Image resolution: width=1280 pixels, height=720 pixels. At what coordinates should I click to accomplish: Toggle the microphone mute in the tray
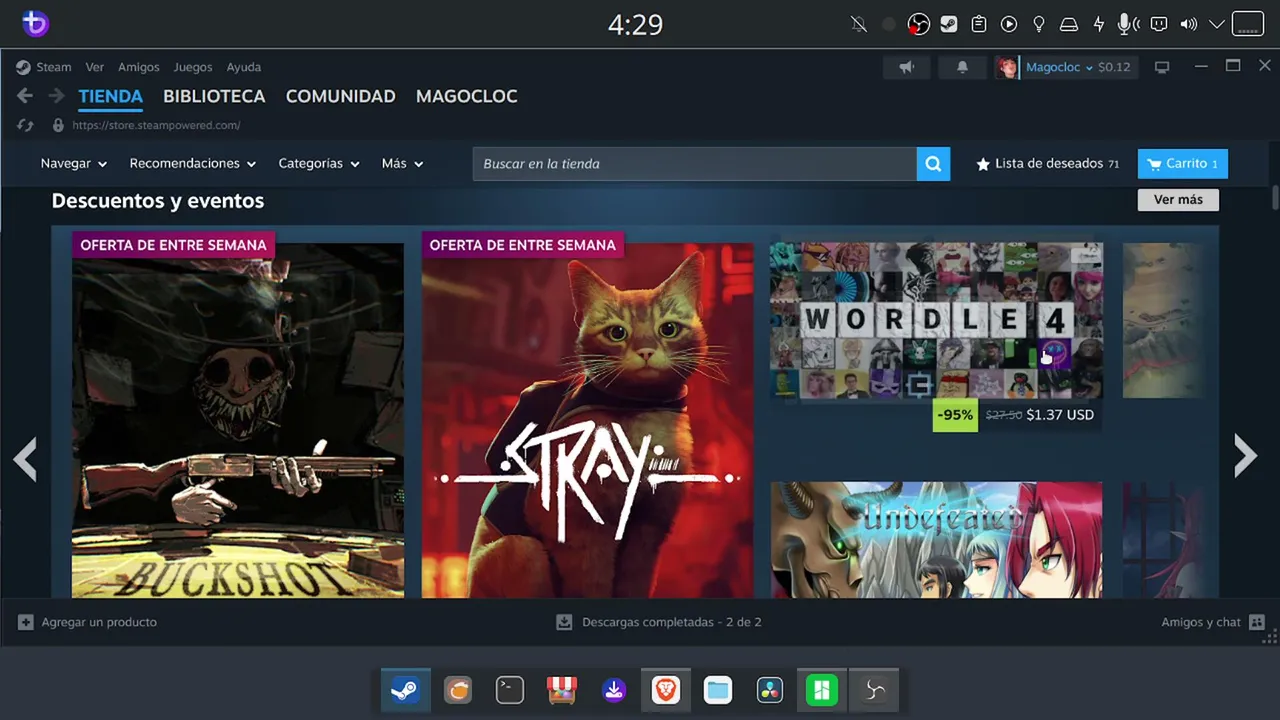(x=1128, y=24)
